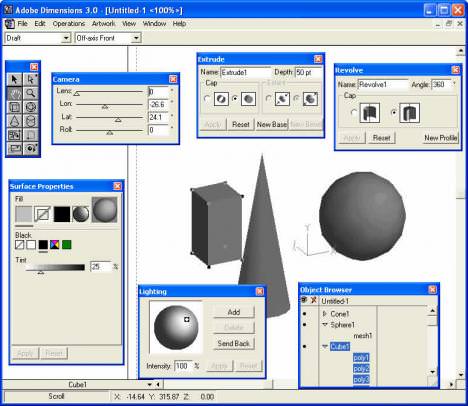468x406 pixels.
Task: Collapse the Cube1 tree node
Action: click(325, 347)
